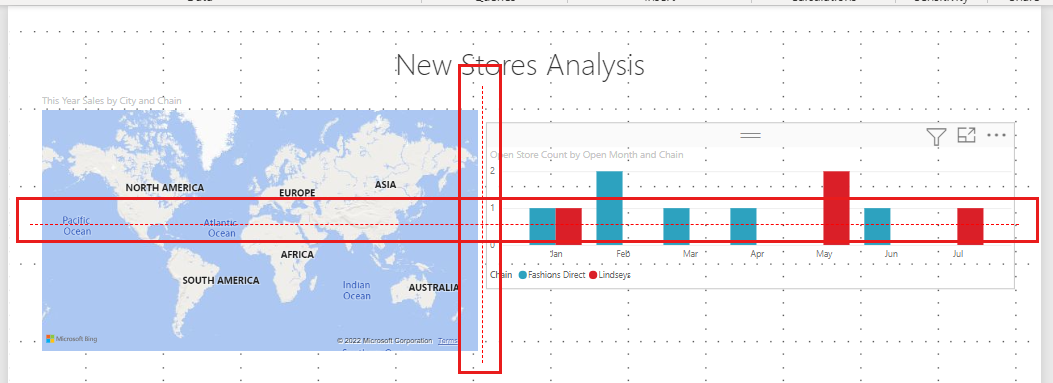Image resolution: width=1053 pixels, height=383 pixels.
Task: Open the More options ellipsis on the chart
Action: (996, 135)
